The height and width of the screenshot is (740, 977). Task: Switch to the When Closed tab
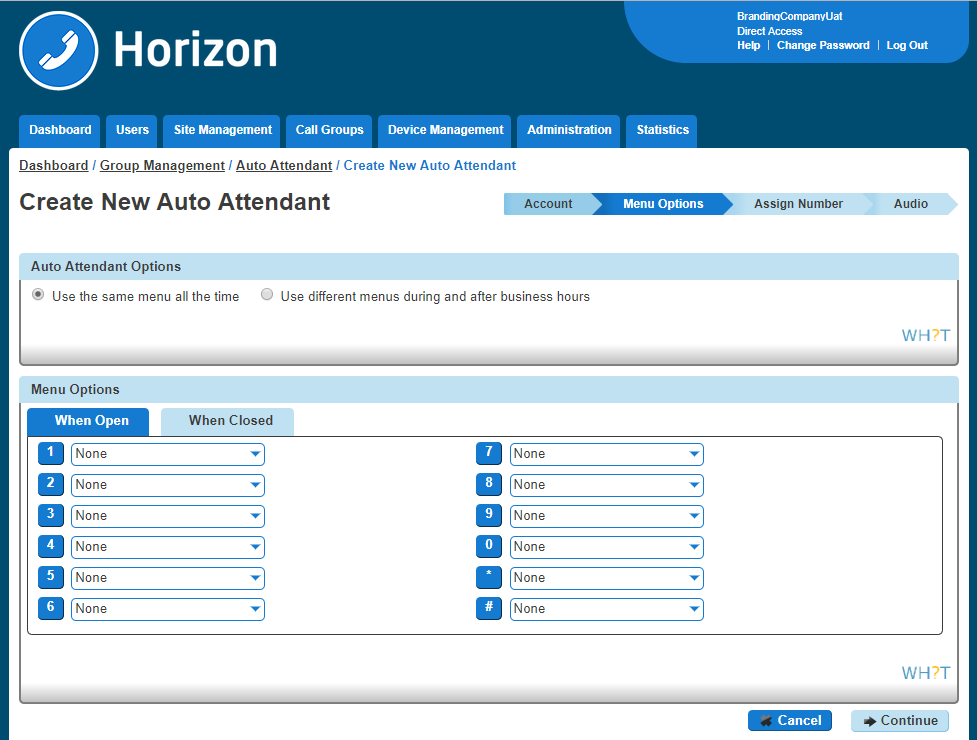coord(227,422)
